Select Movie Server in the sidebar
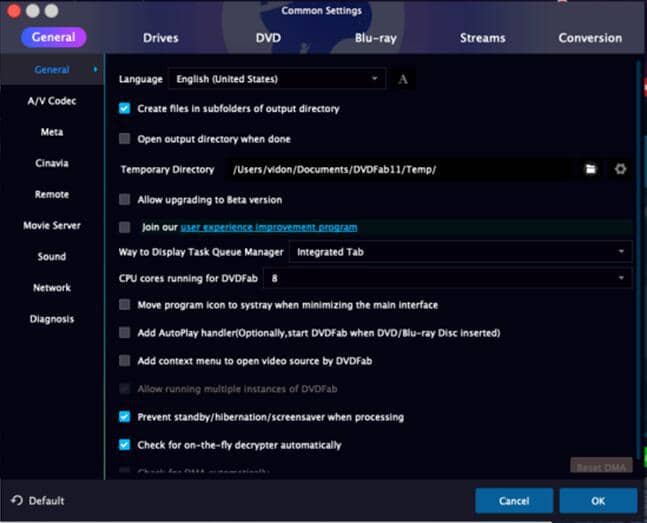The image size is (647, 523). 52,225
